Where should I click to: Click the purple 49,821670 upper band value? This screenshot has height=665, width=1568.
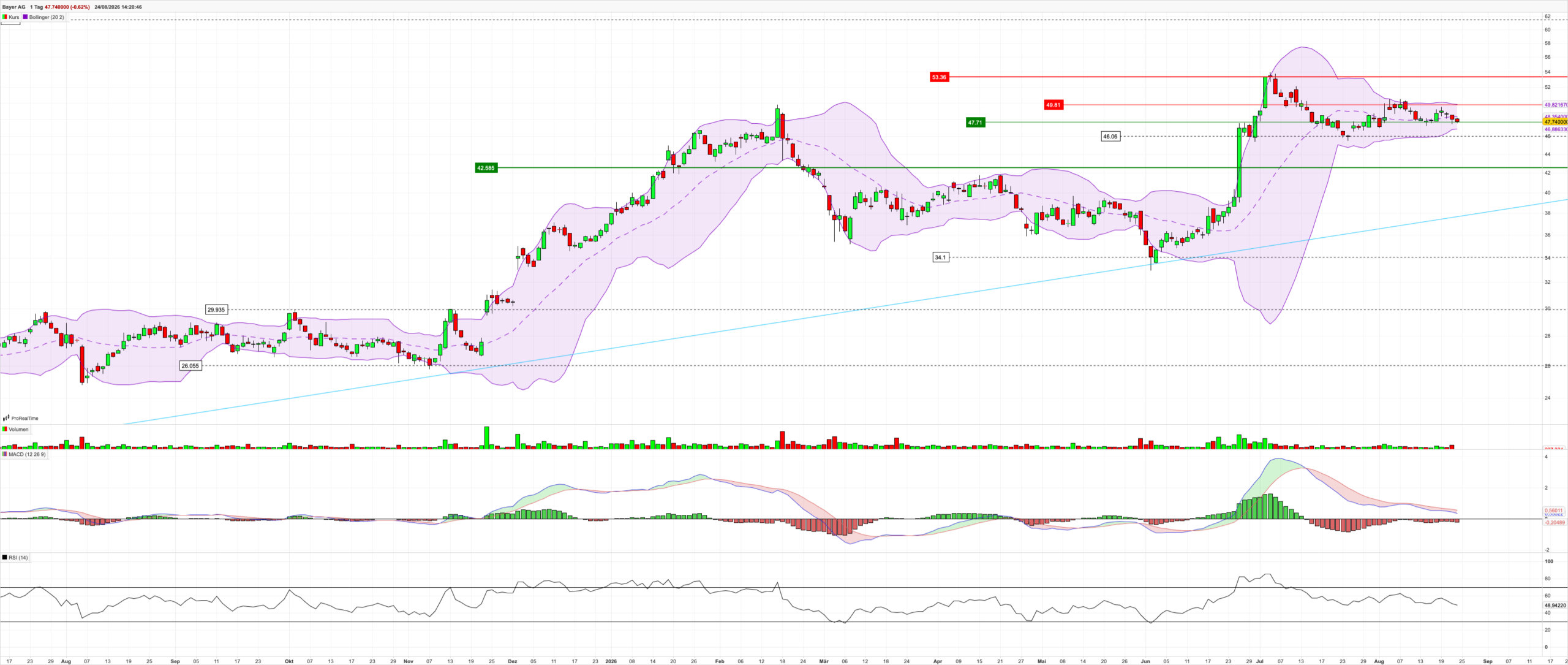1555,105
